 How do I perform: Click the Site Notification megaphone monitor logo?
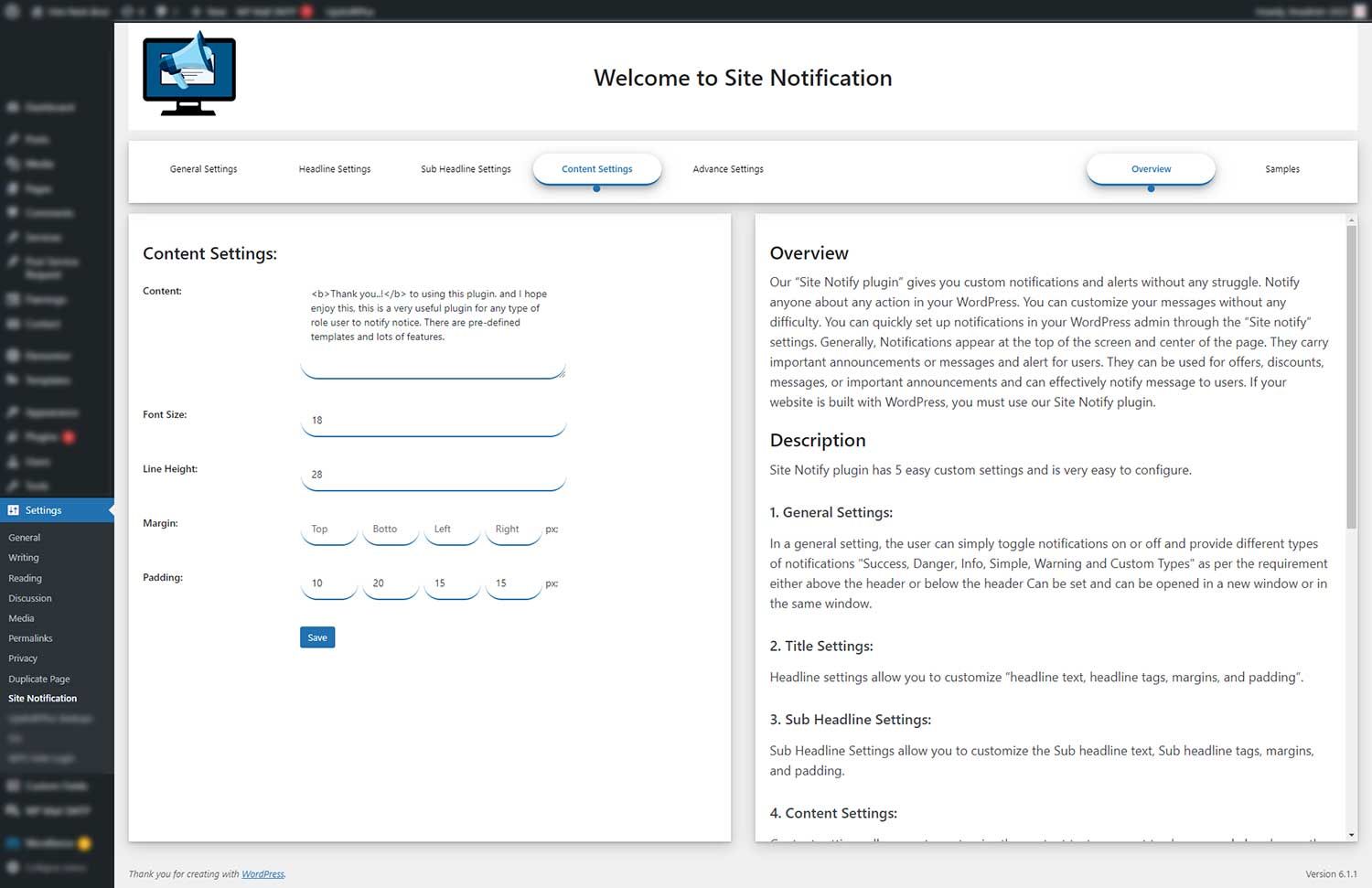[x=189, y=74]
